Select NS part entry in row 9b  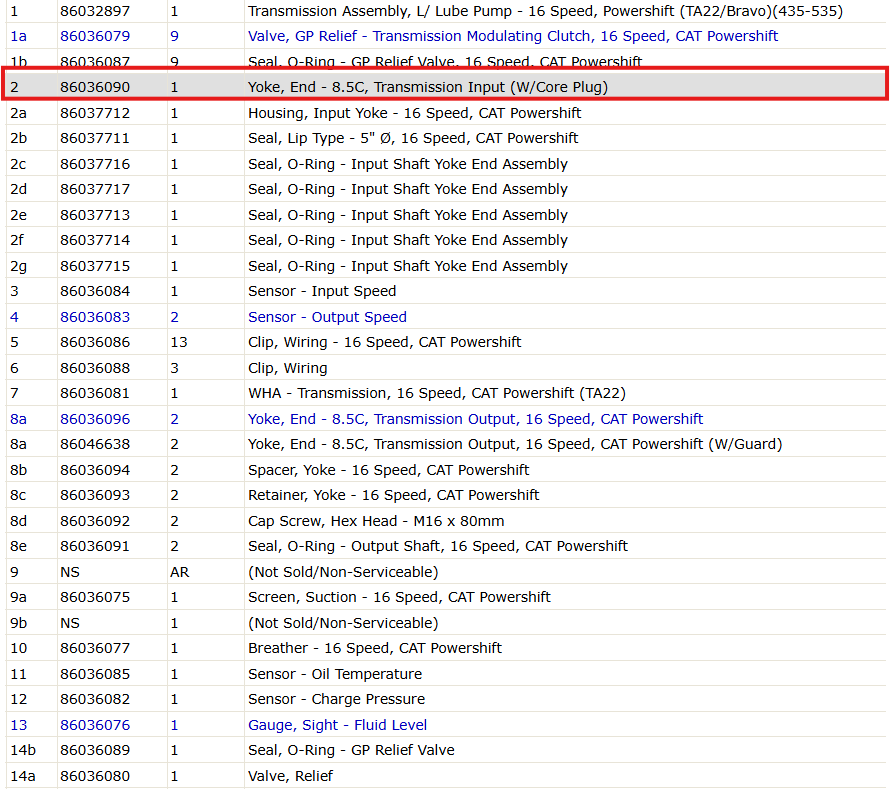(70, 623)
